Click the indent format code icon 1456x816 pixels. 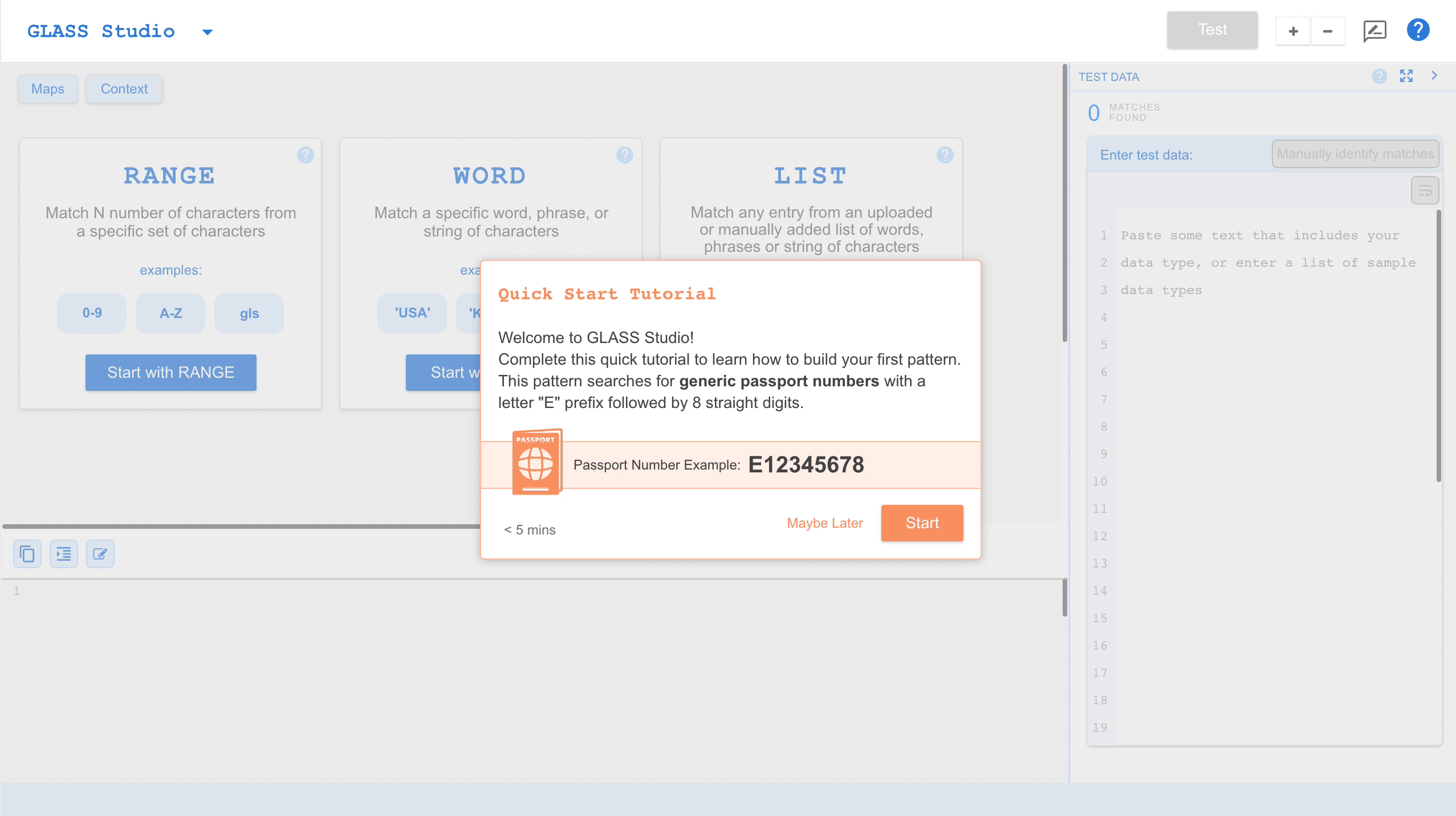64,554
